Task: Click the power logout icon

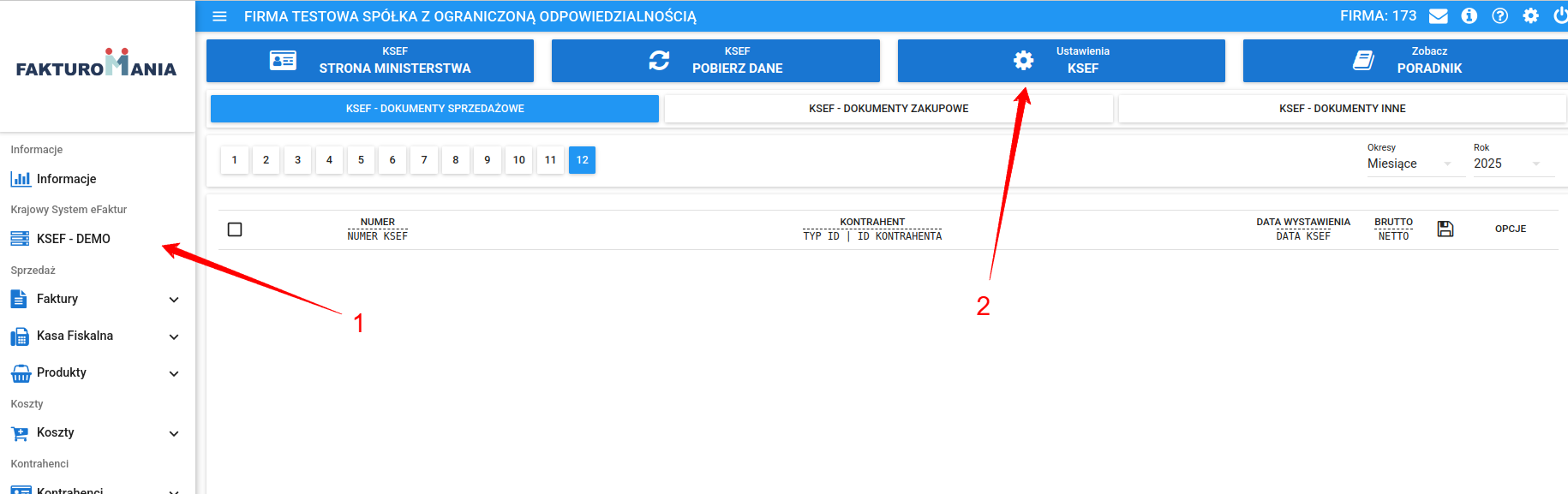Action: coord(1560,16)
